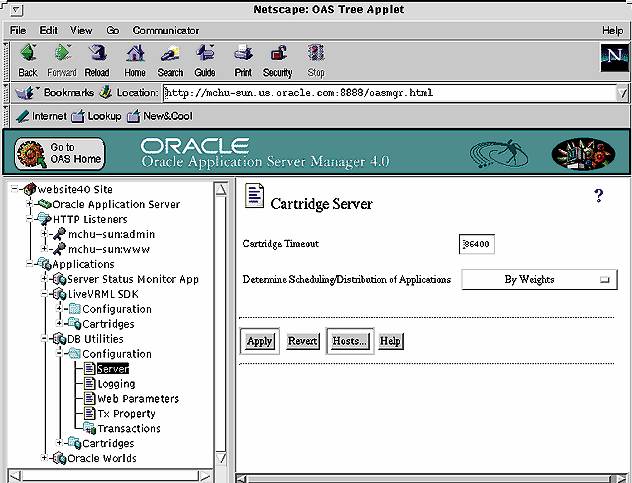Select Web Parameters in the tree
This screenshot has width=632, height=483.
tap(137, 399)
